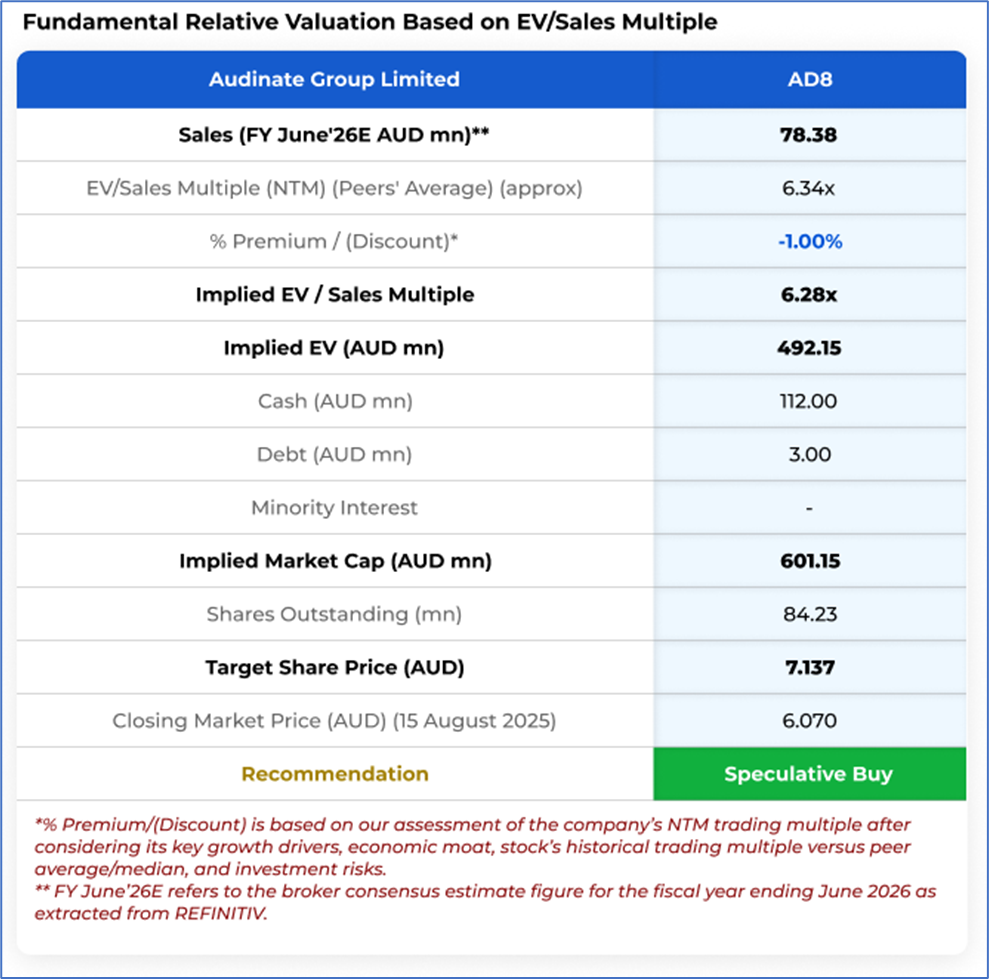The height and width of the screenshot is (979, 989).
Task: Click the Minority Interest row label
Action: click(x=334, y=508)
